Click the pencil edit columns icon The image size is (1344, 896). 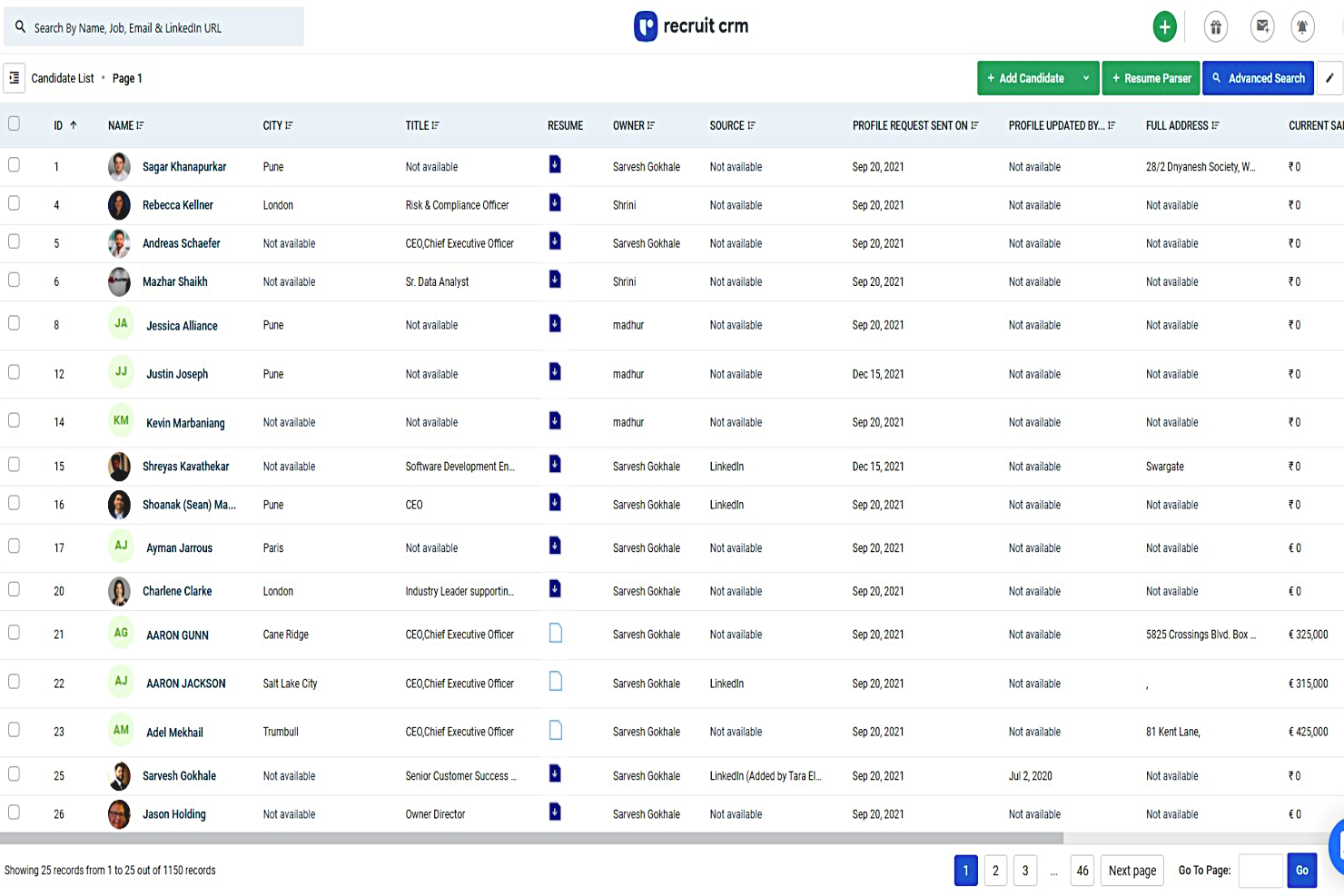coord(1329,78)
